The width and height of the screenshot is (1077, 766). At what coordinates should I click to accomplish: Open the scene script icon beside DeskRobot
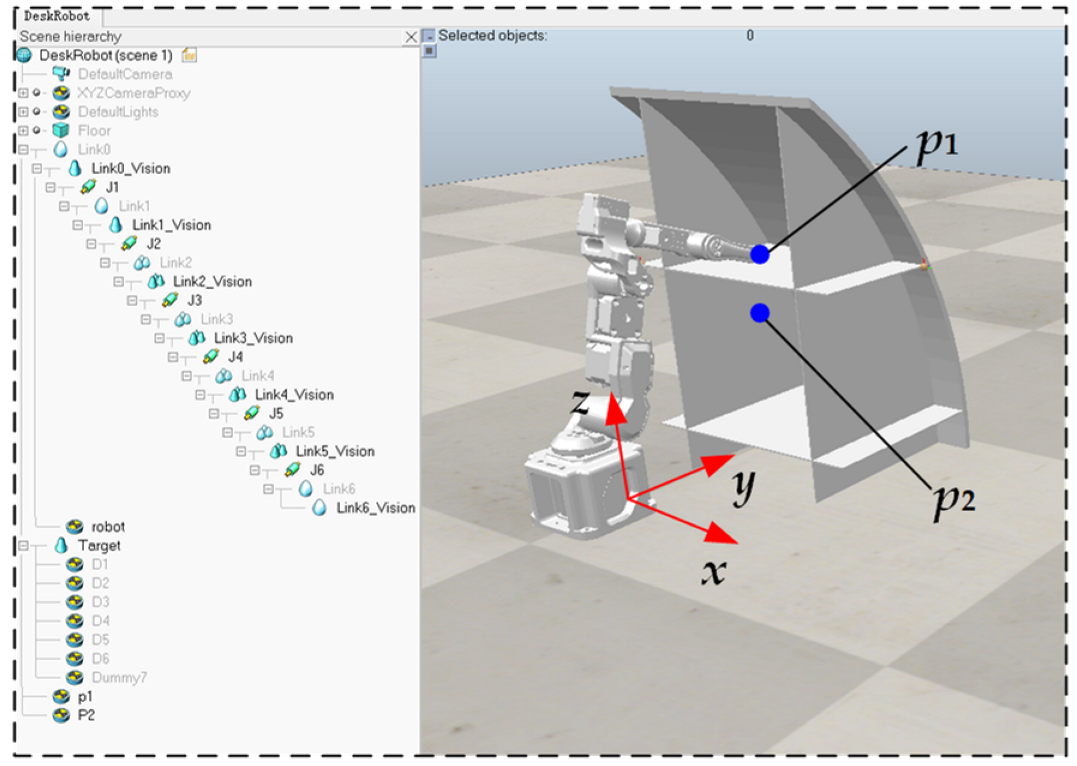point(189,55)
